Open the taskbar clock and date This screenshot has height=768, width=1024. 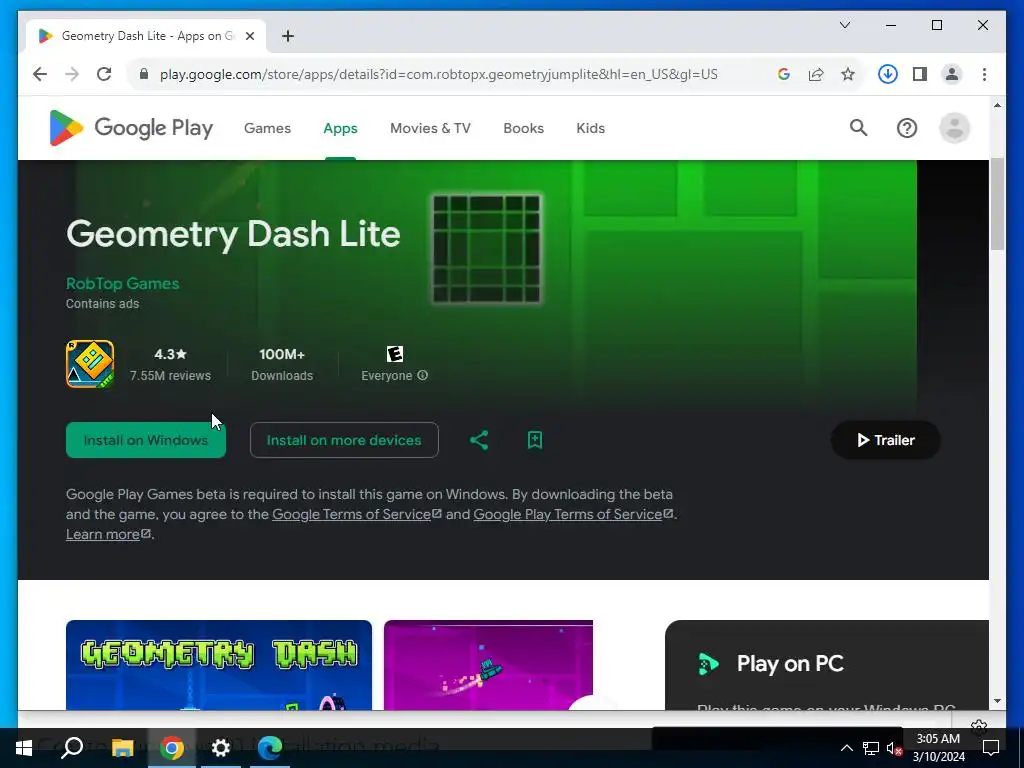tap(938, 748)
